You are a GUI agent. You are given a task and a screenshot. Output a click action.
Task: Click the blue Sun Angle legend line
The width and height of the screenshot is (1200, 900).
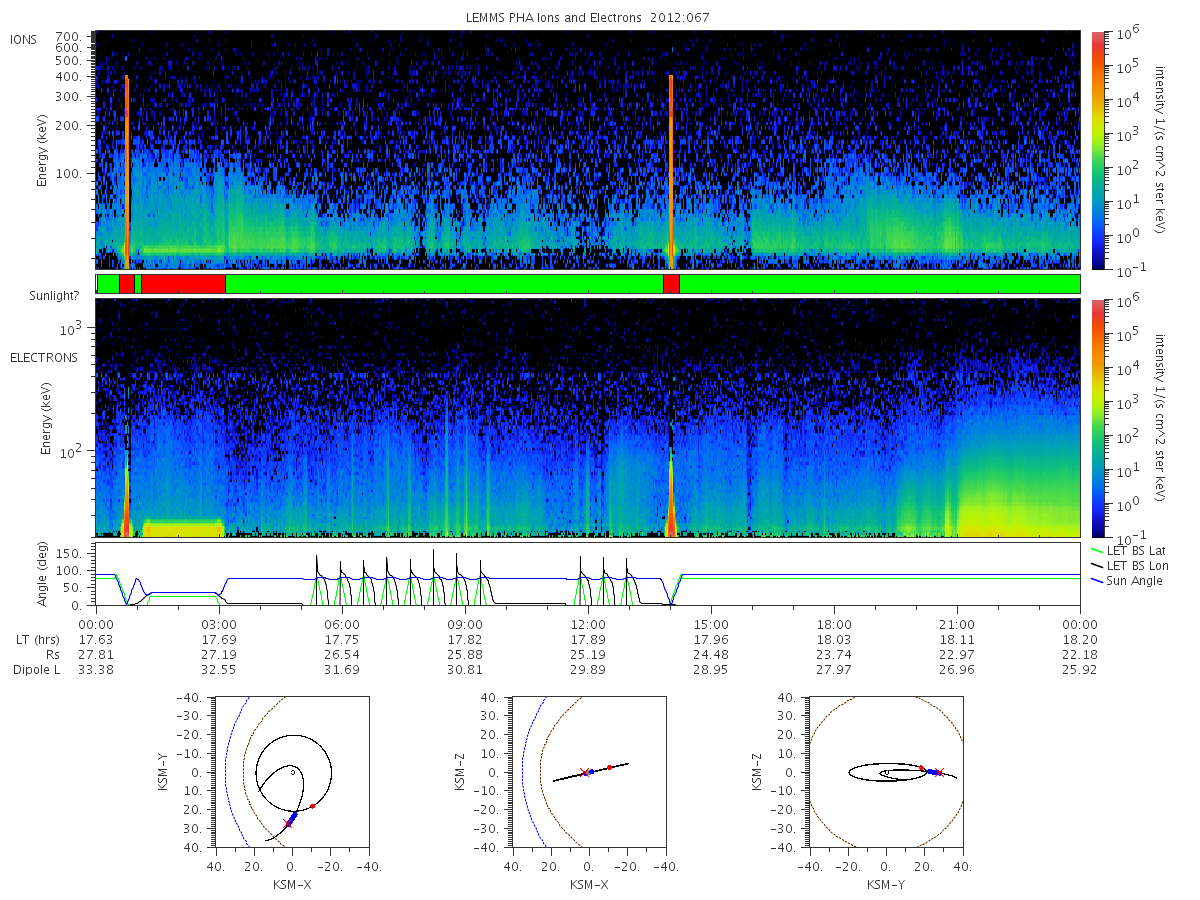[1097, 581]
